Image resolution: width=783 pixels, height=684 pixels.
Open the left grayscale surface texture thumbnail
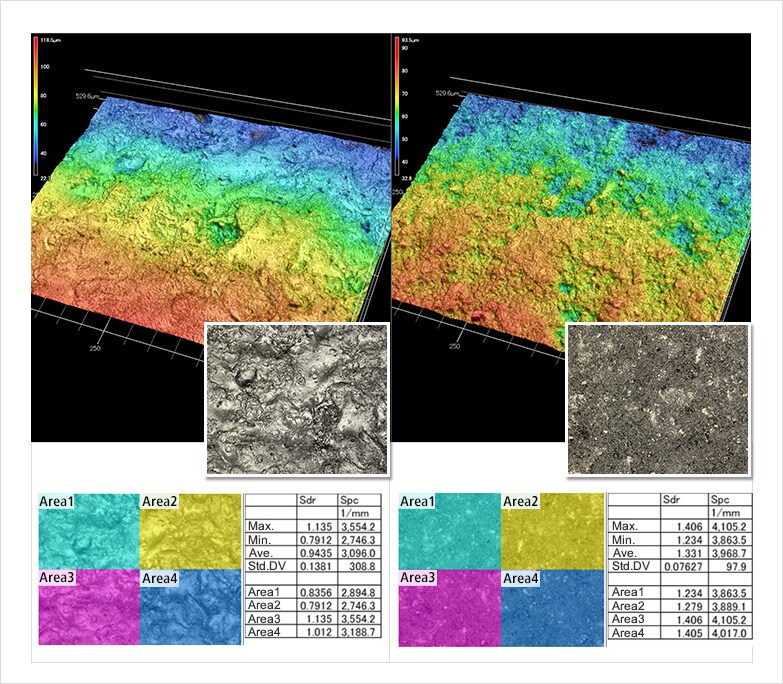[296, 398]
